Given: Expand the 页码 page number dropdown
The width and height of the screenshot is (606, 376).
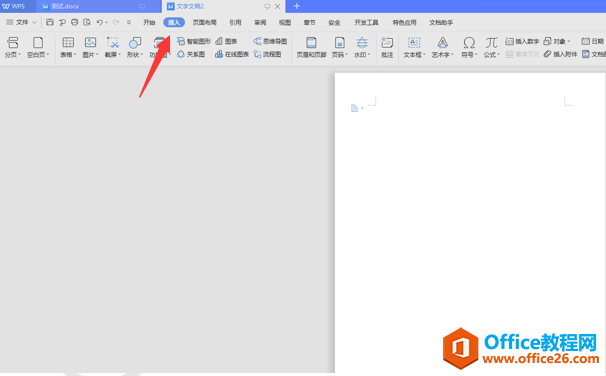Looking at the screenshot, I should [x=347, y=54].
